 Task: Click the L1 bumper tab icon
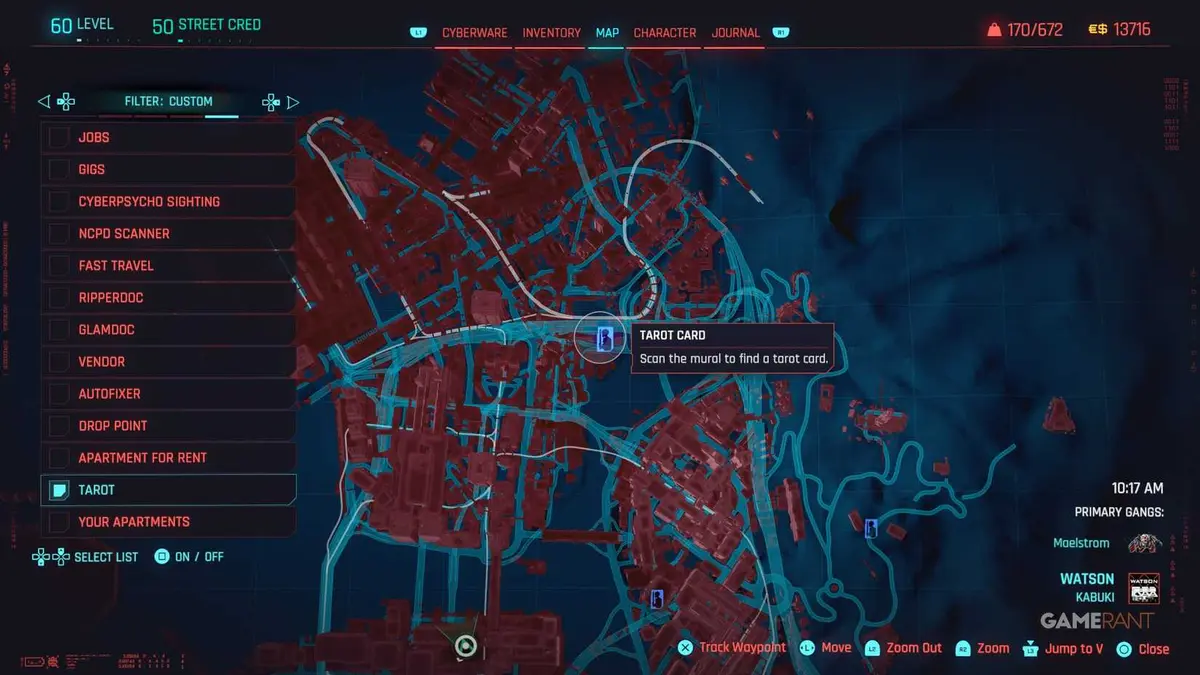click(418, 33)
